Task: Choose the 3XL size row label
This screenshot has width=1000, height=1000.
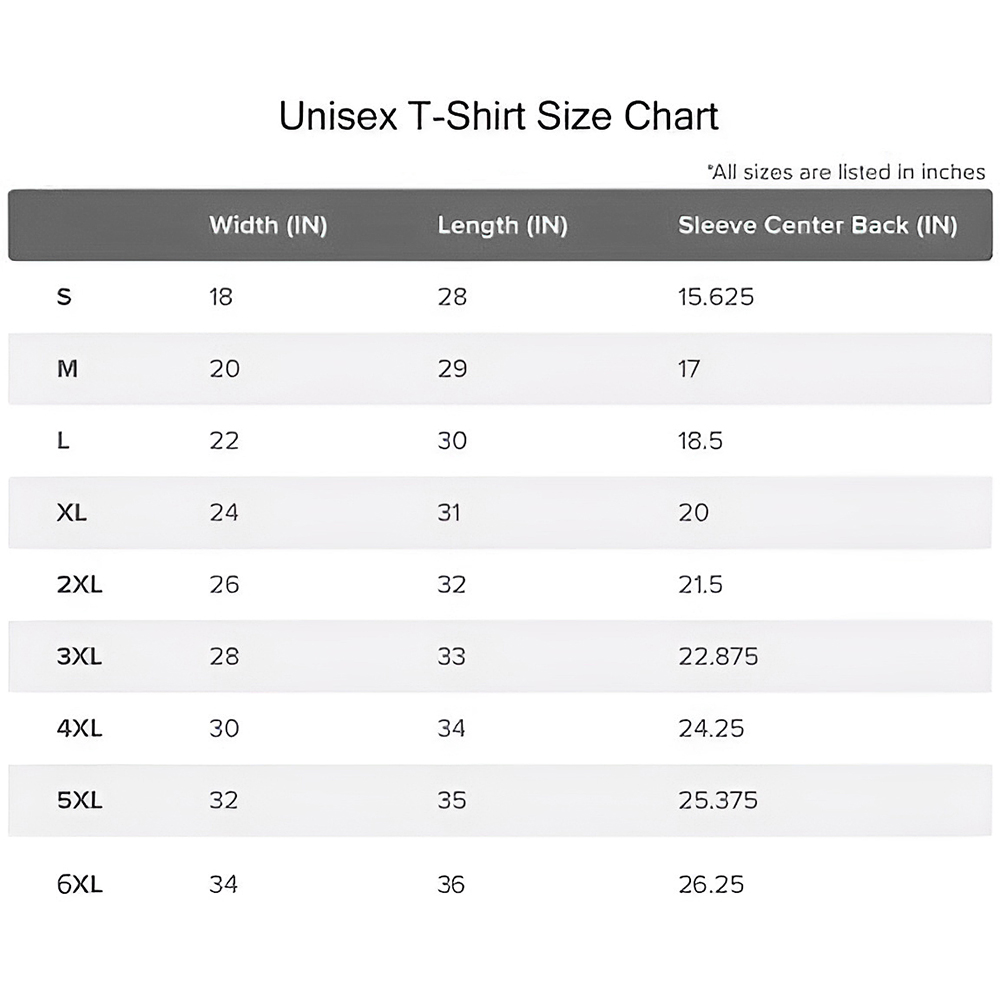Action: point(80,657)
